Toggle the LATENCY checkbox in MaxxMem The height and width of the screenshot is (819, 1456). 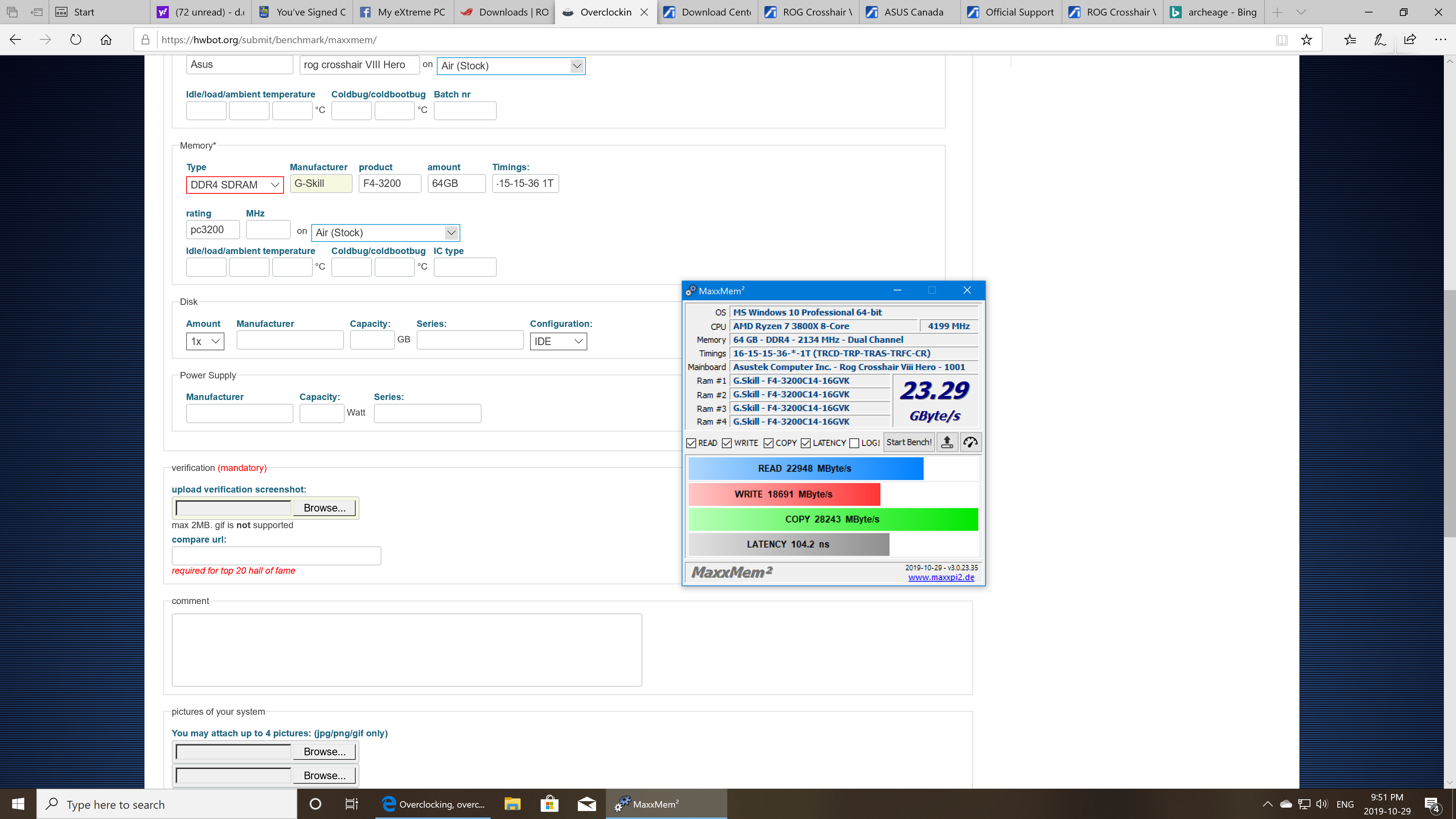[806, 443]
